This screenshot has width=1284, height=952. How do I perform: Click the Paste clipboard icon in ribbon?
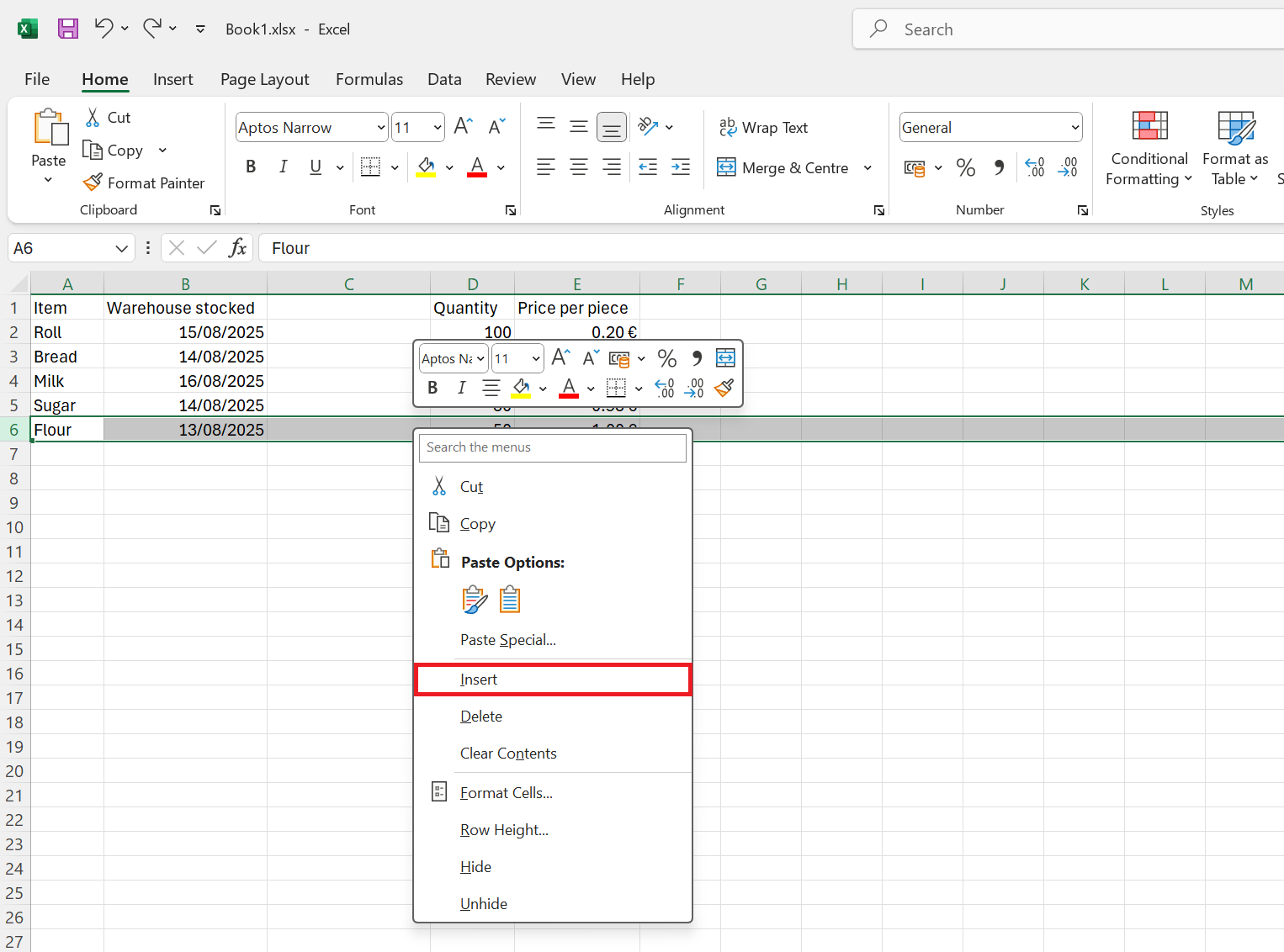tap(50, 128)
